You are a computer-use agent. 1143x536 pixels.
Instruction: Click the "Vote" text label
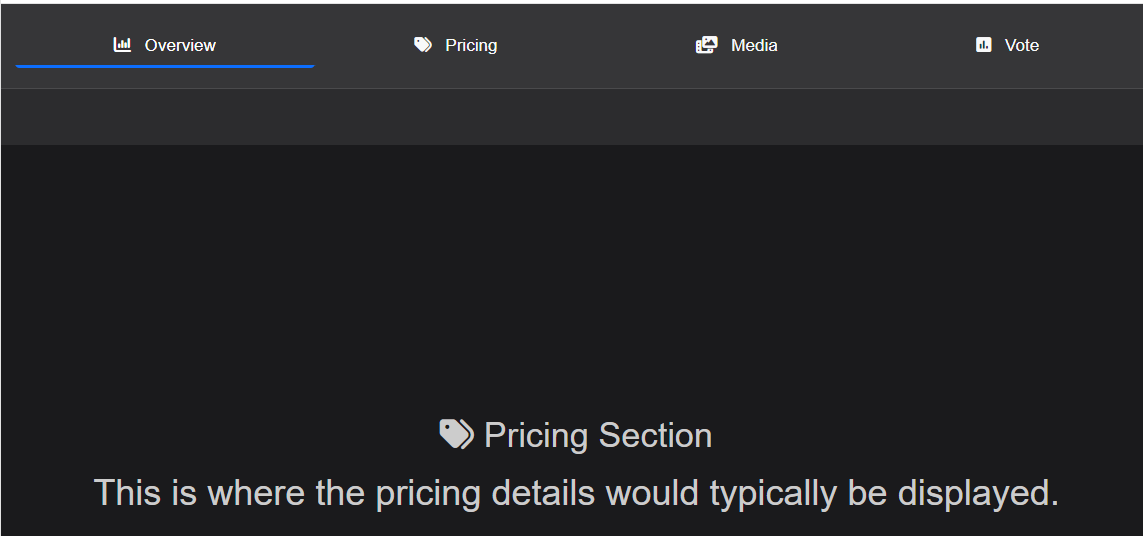[x=1022, y=45]
